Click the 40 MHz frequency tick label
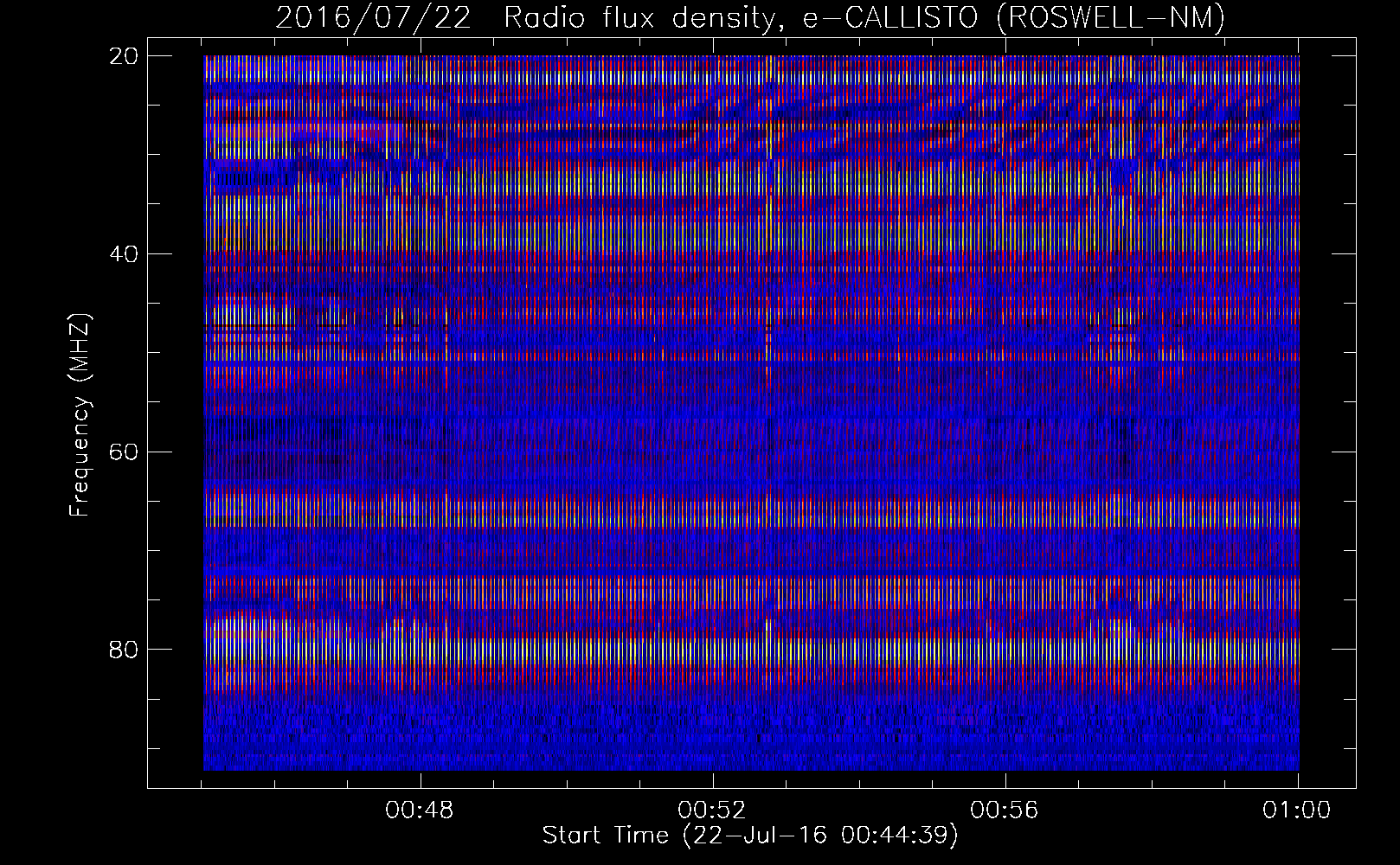 tap(123, 254)
